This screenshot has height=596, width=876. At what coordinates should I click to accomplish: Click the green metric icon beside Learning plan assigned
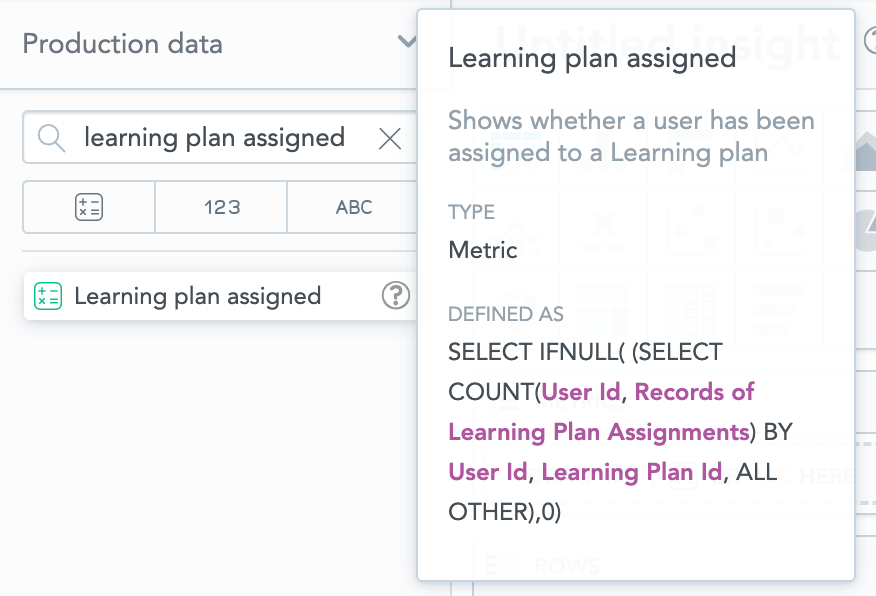(48, 296)
